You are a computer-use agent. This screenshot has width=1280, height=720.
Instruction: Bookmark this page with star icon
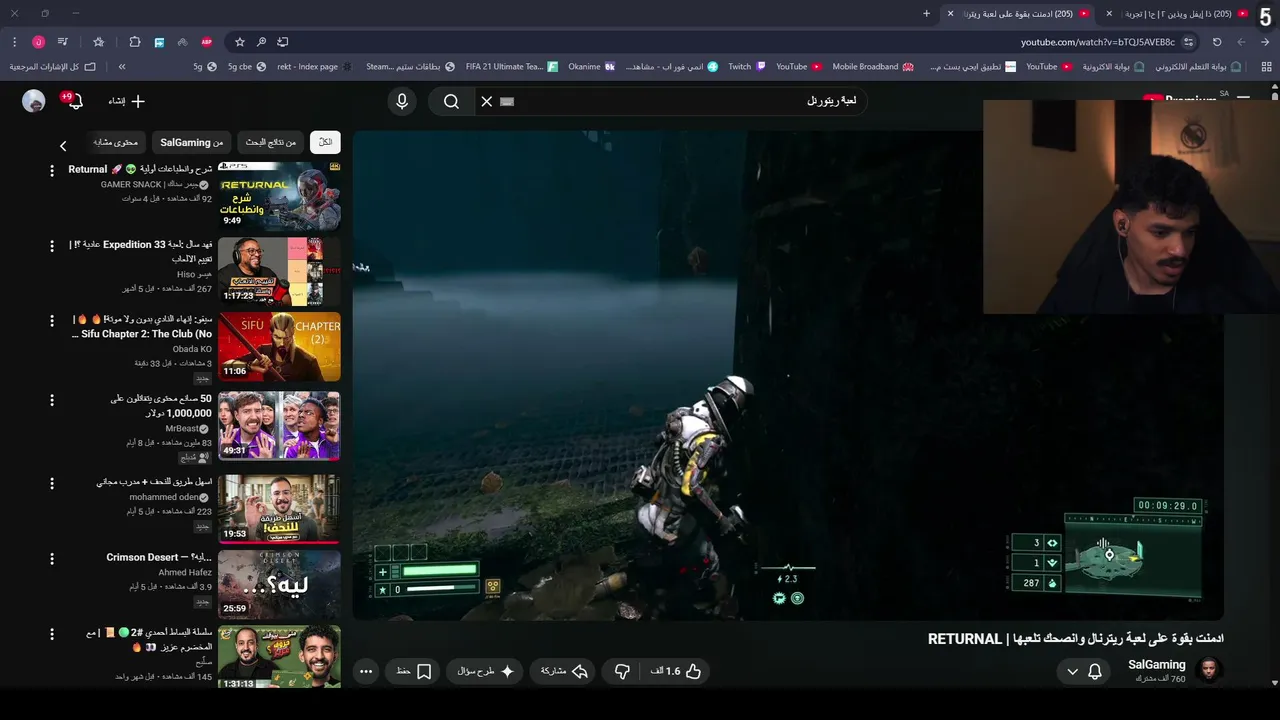coord(240,42)
